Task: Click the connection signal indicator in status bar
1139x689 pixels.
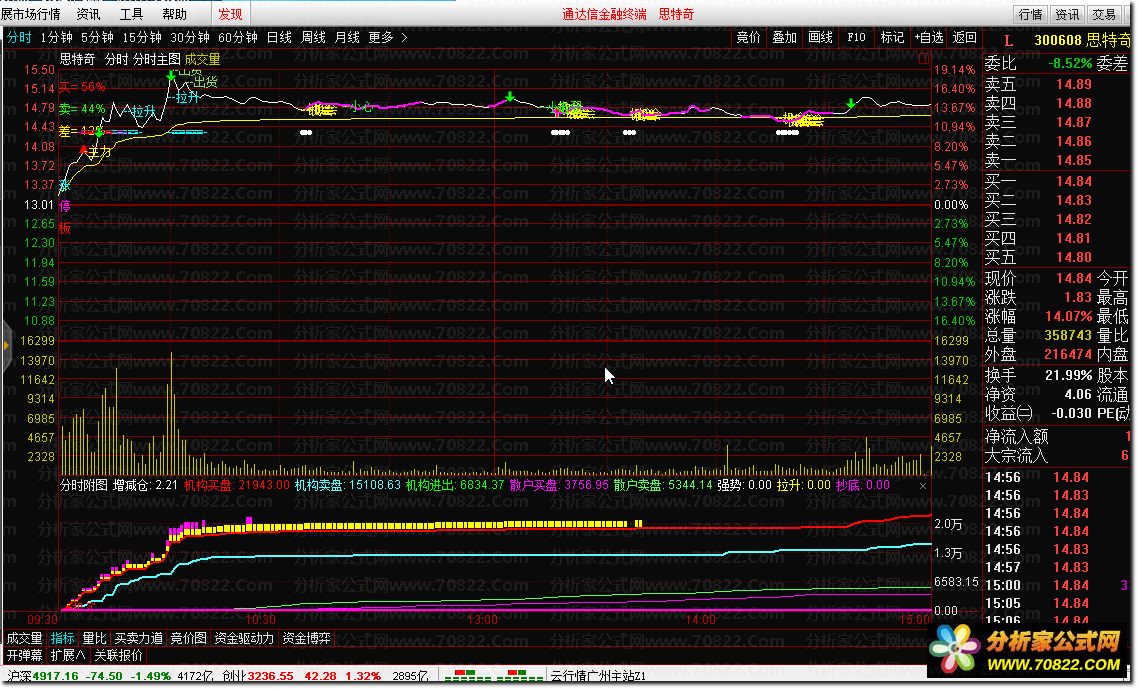Action: click(x=493, y=676)
